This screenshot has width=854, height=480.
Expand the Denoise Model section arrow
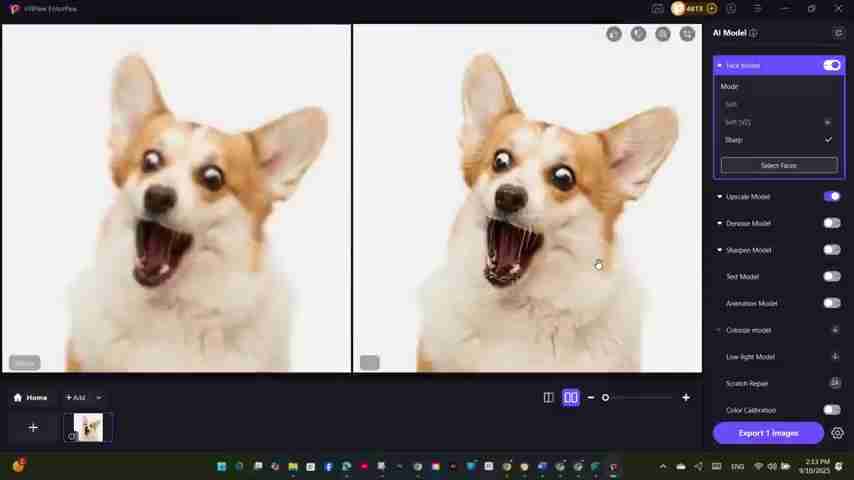point(719,223)
